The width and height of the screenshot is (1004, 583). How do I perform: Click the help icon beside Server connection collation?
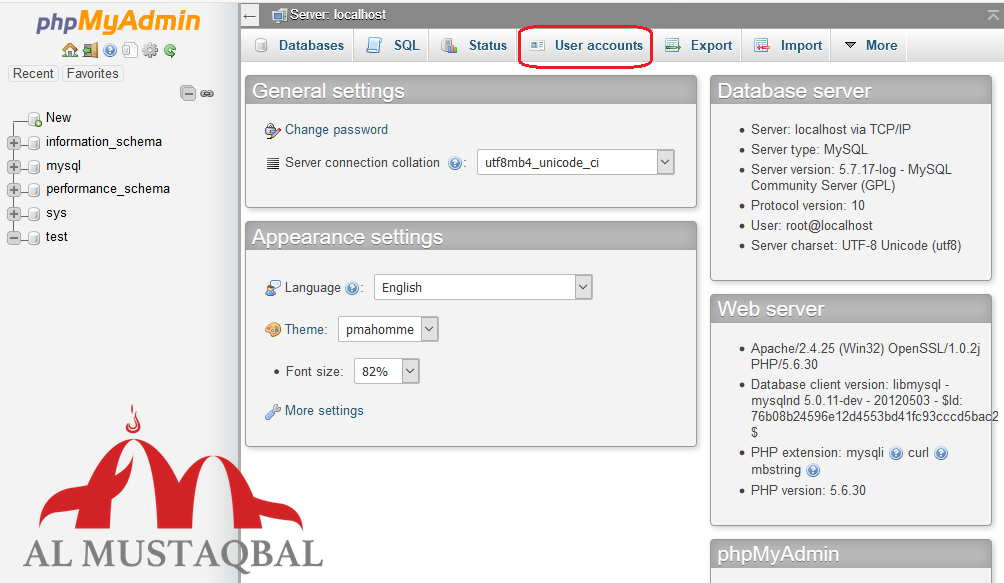point(456,161)
